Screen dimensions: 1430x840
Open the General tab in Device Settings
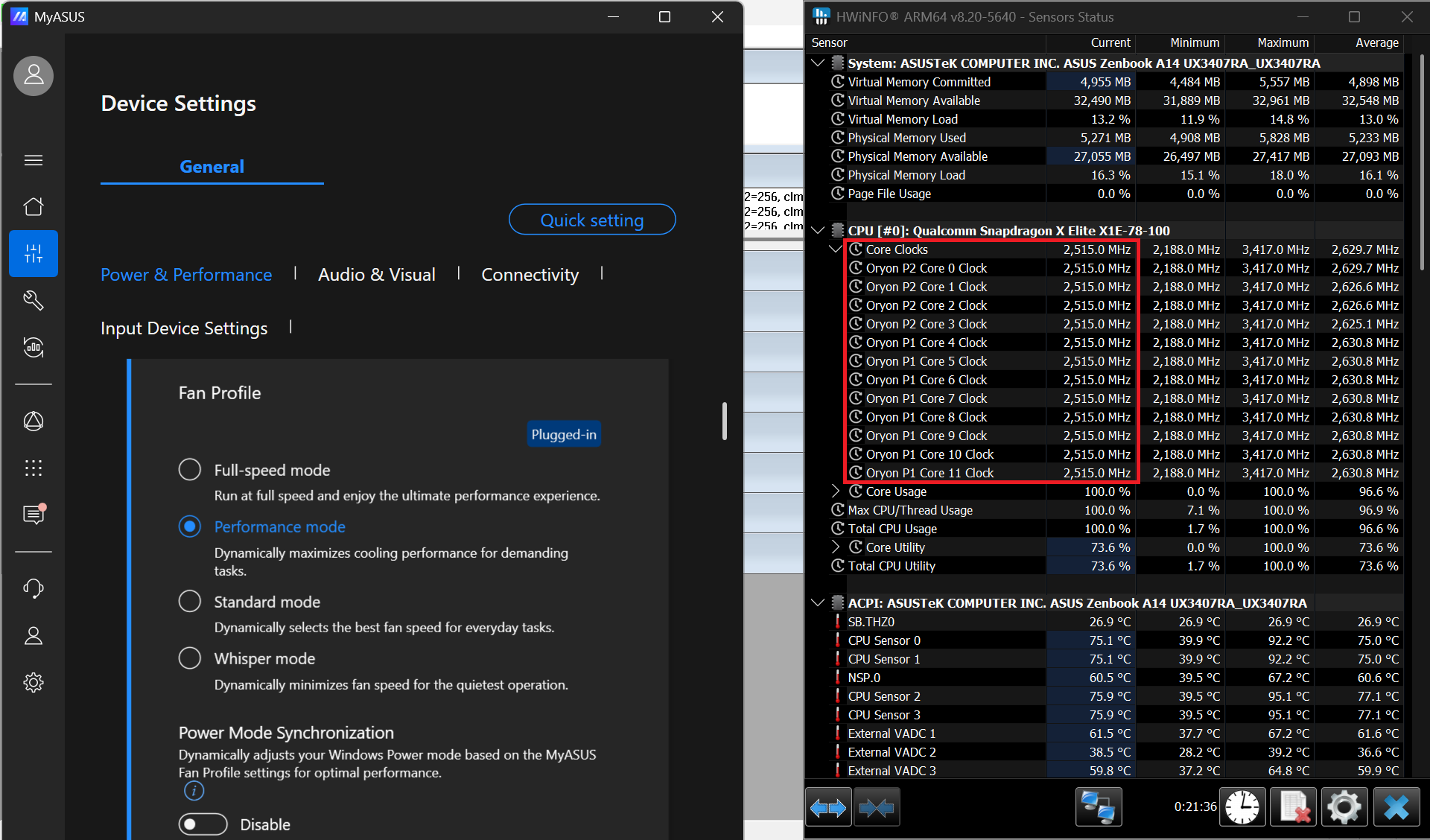tap(212, 166)
